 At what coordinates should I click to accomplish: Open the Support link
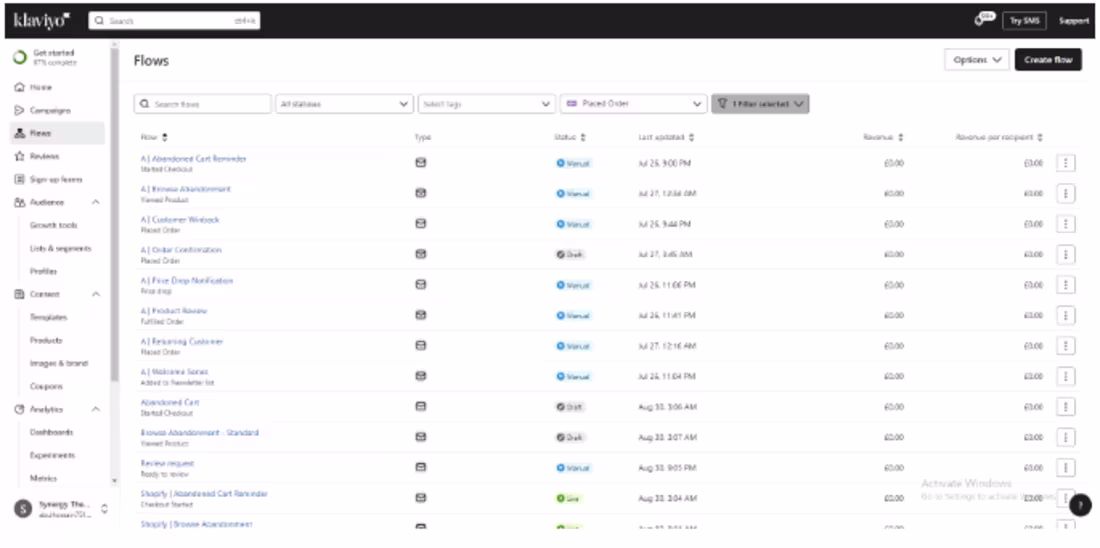click(x=1073, y=21)
